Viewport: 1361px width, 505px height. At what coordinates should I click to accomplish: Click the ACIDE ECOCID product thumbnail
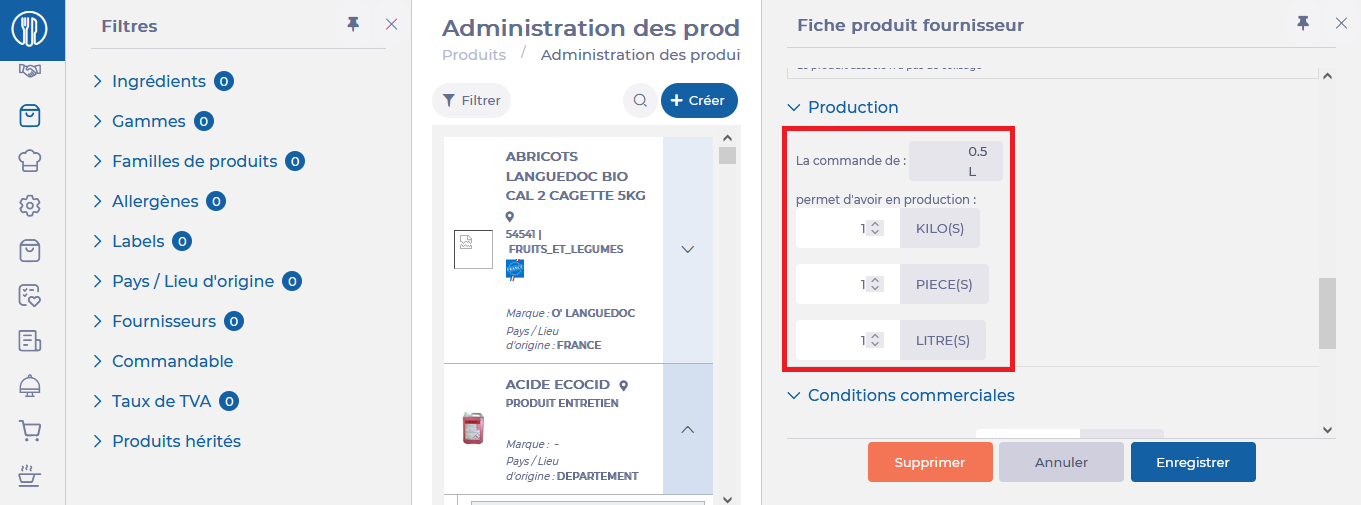[x=469, y=427]
